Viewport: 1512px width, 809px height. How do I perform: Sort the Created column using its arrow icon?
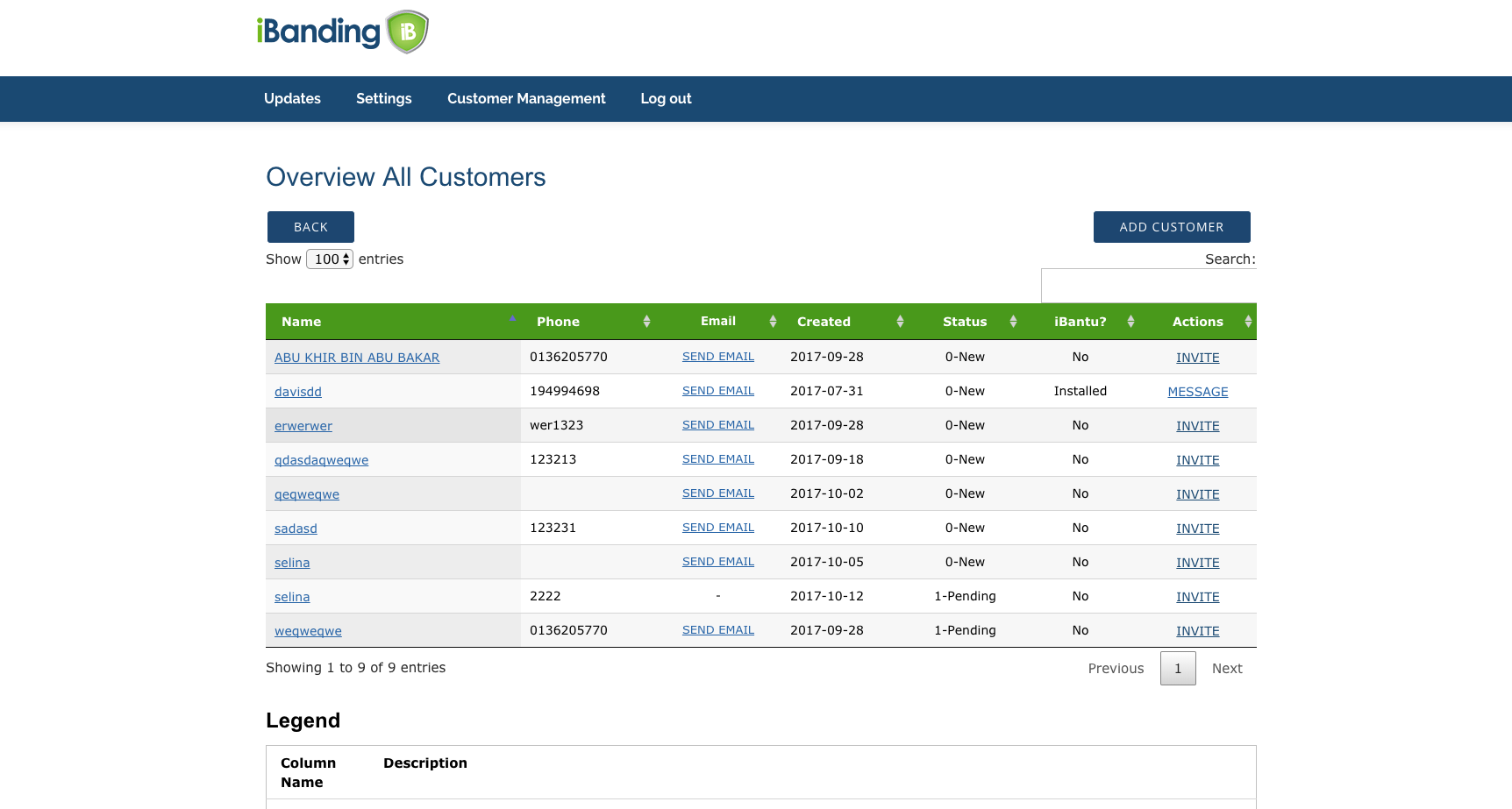(x=900, y=322)
